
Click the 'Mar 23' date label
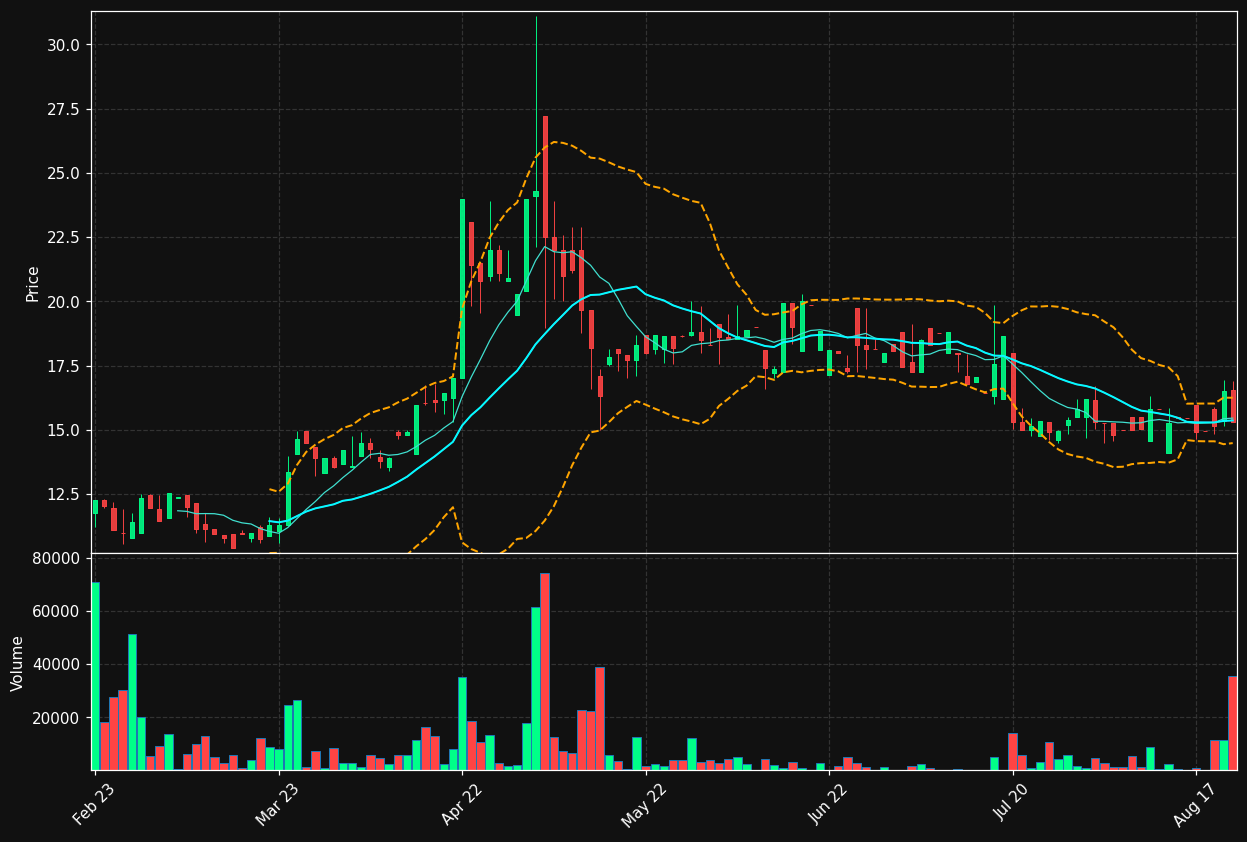coord(277,803)
